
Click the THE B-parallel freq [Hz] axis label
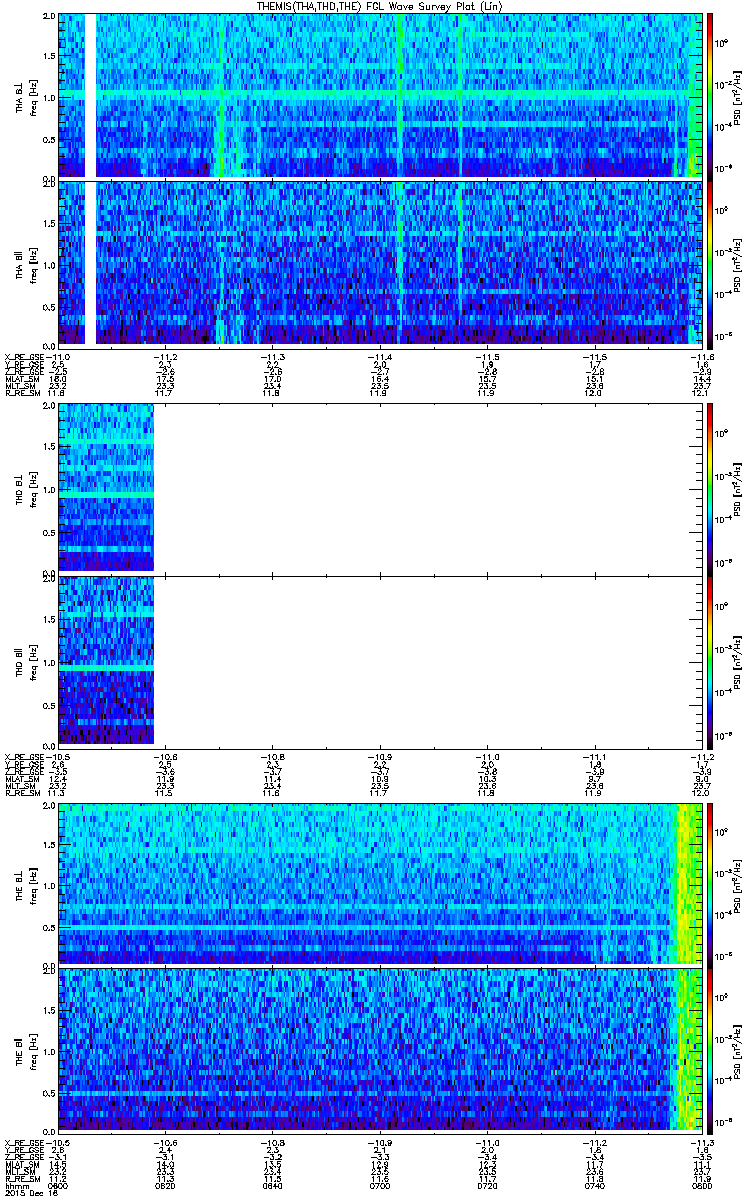pos(33,1049)
